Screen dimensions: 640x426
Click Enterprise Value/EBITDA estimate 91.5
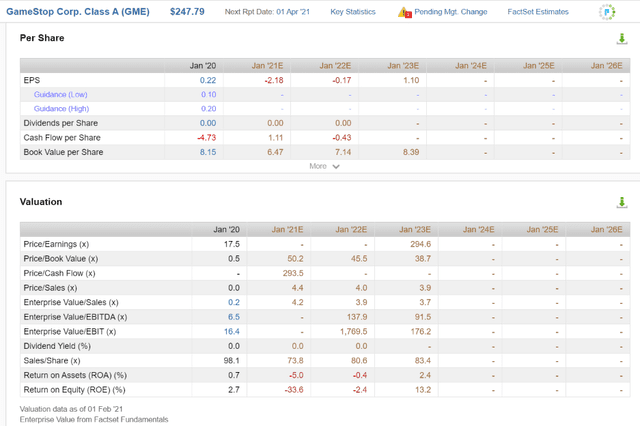click(423, 317)
